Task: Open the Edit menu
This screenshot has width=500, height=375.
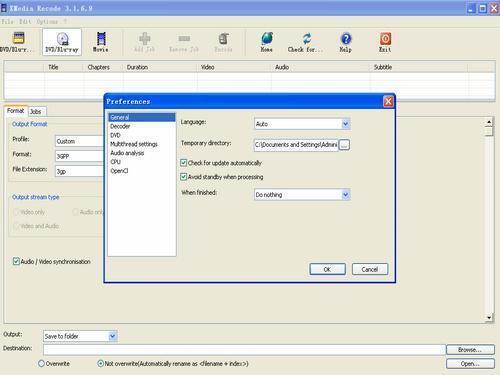Action: [x=25, y=22]
